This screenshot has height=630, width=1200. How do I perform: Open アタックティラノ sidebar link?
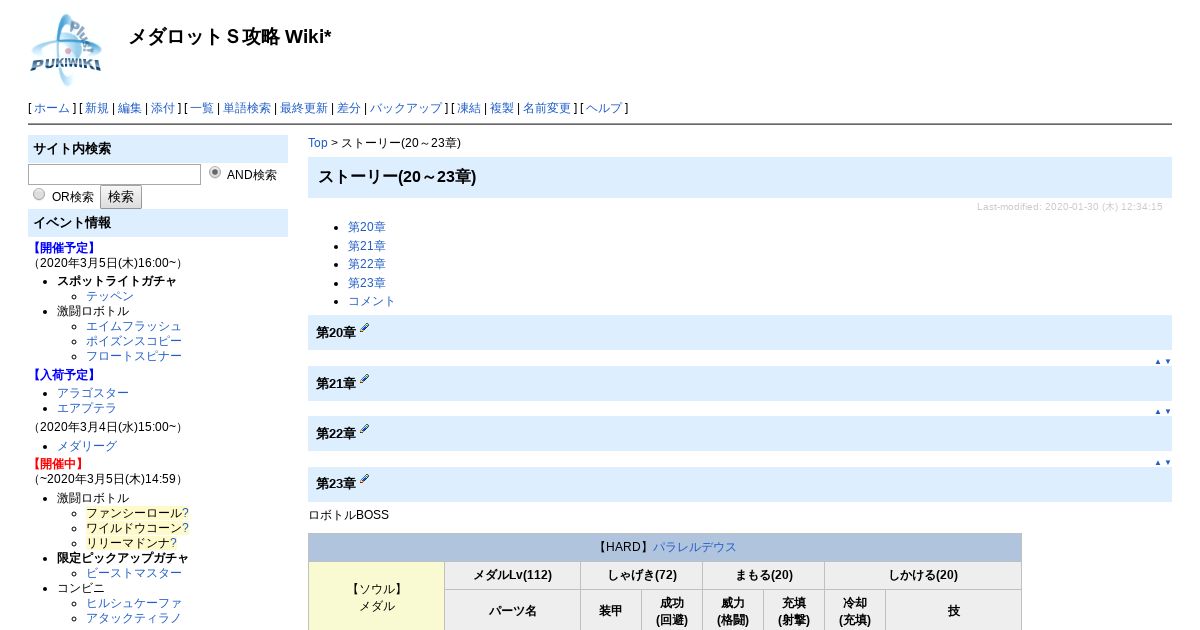coord(134,618)
